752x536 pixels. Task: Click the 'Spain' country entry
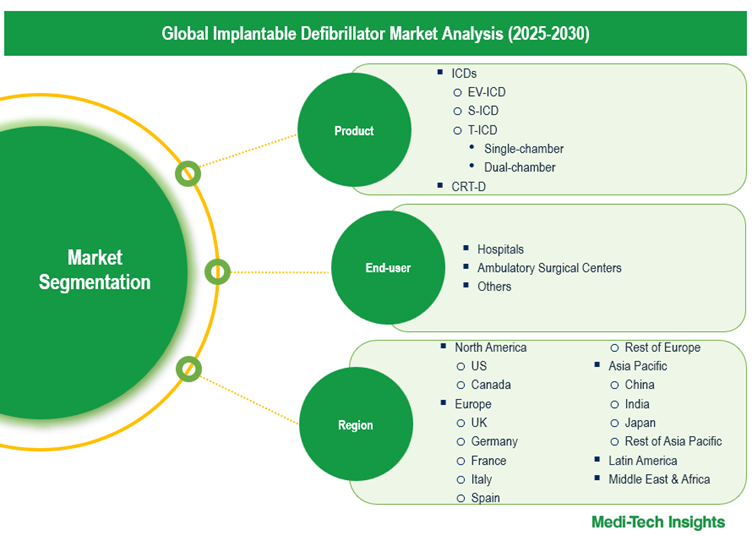pos(485,498)
